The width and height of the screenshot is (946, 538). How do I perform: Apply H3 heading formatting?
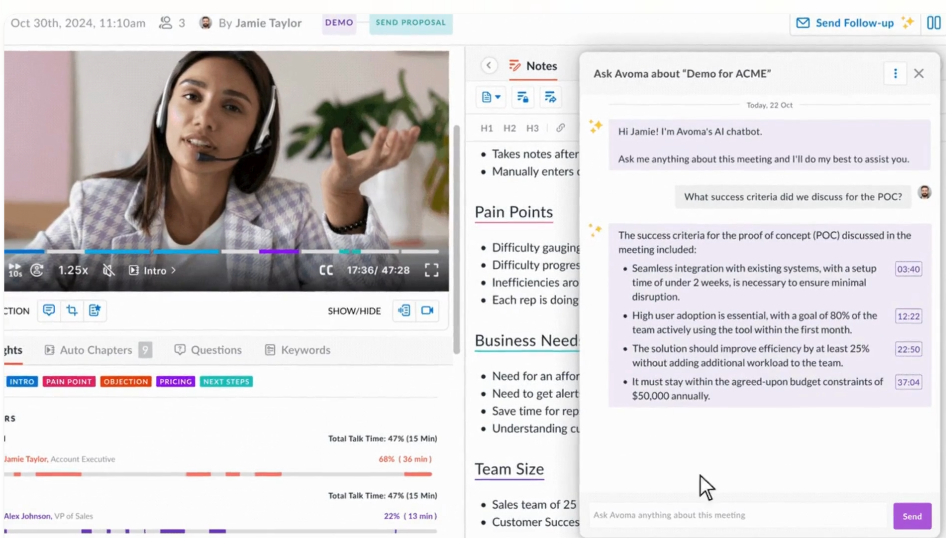[532, 128]
